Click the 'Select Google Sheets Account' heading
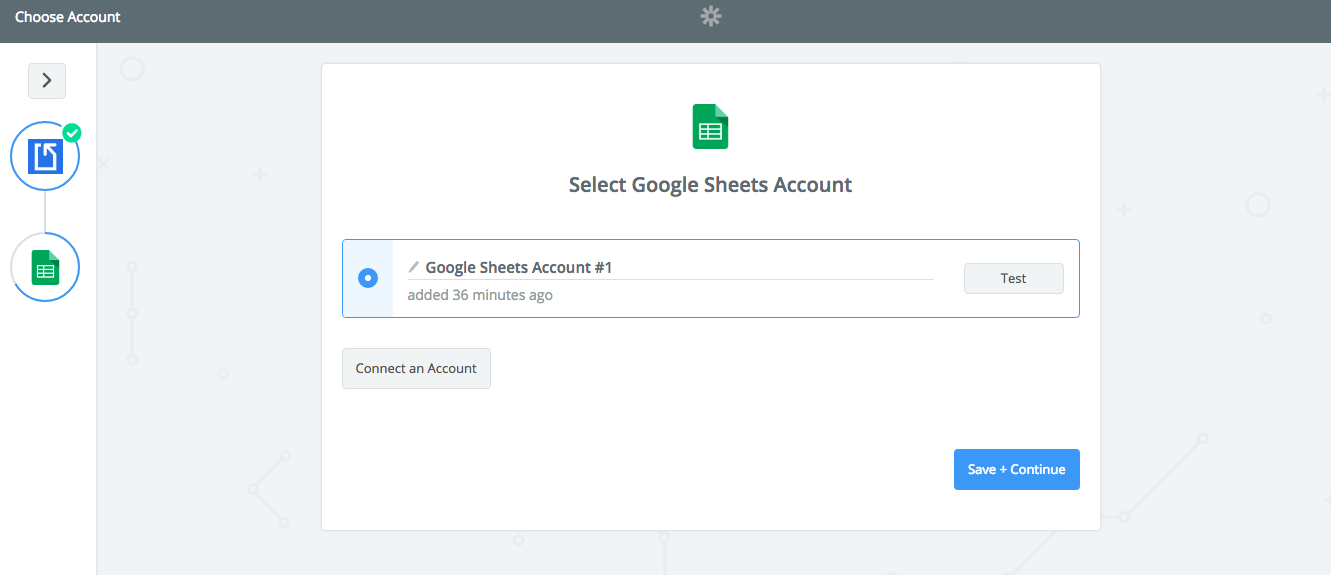This screenshot has height=575, width=1331. pyautogui.click(x=711, y=184)
